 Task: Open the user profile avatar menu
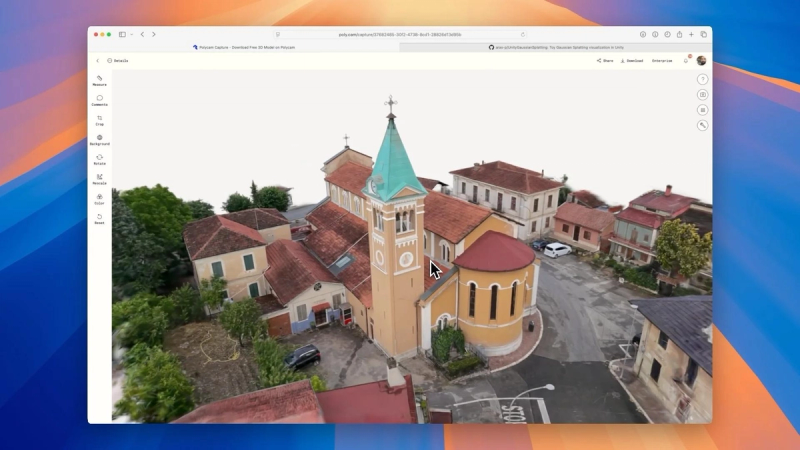click(702, 61)
